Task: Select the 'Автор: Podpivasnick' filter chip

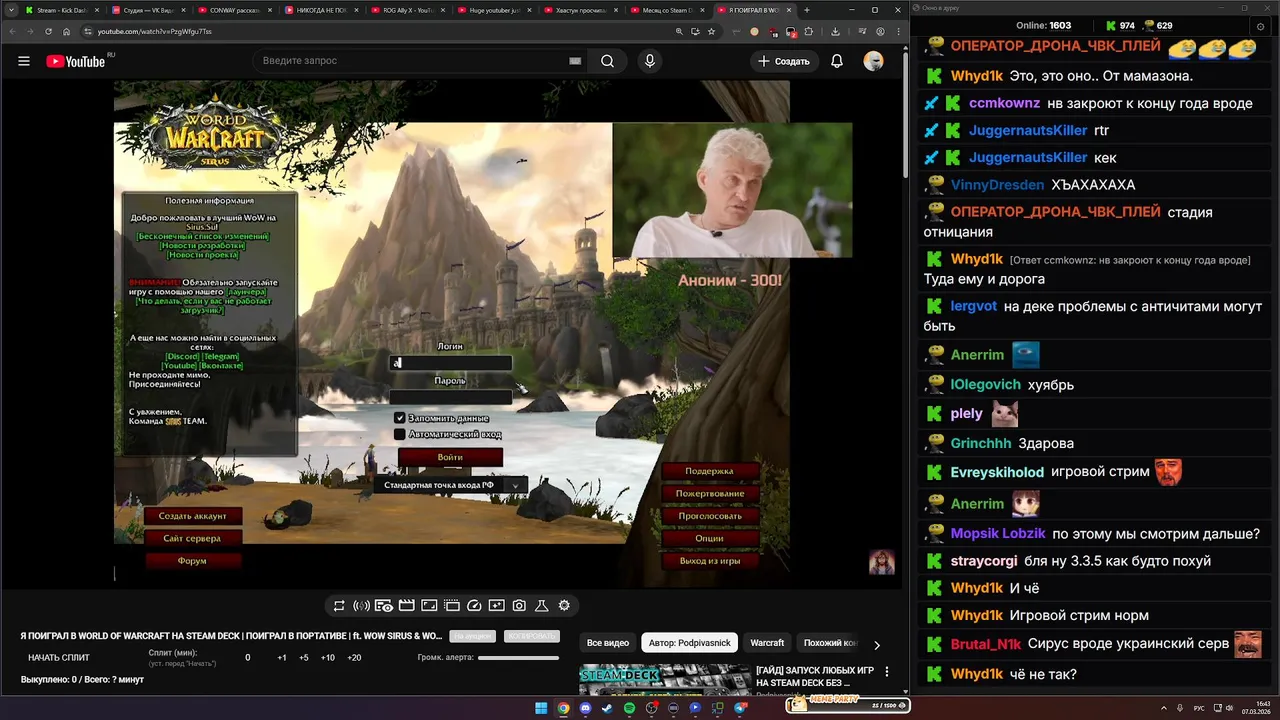Action: pyautogui.click(x=689, y=643)
